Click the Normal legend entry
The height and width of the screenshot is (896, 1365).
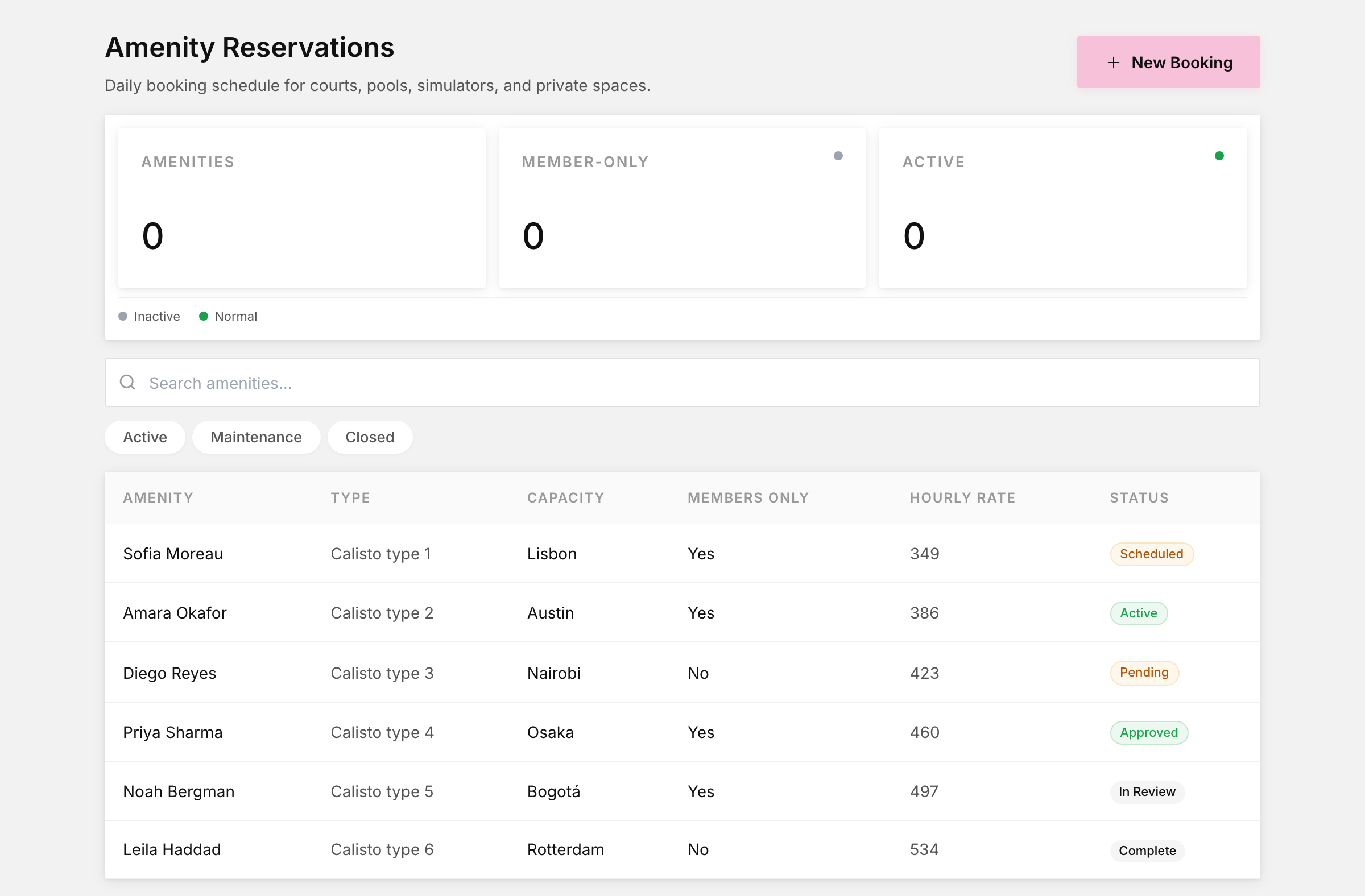227,317
